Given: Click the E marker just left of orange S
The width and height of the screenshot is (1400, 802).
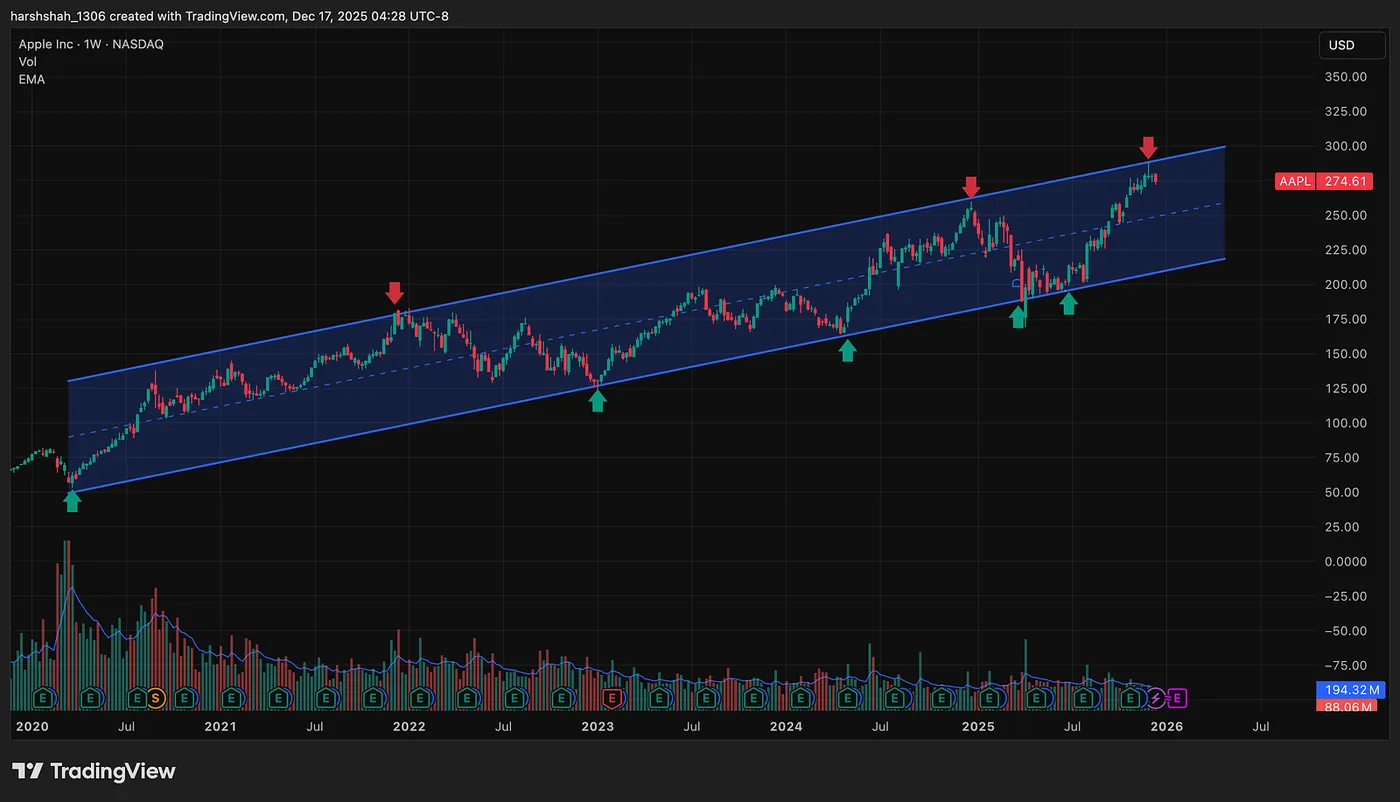Looking at the screenshot, I should pos(136,697).
